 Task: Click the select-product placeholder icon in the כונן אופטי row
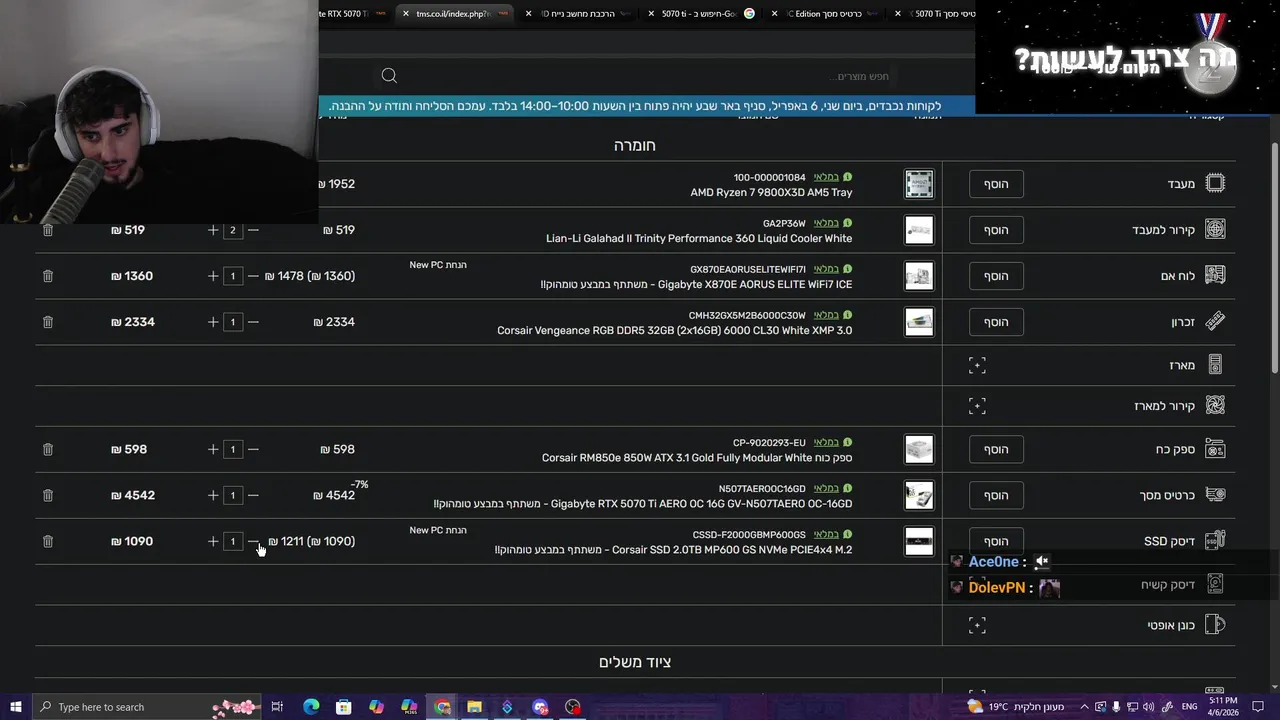(x=977, y=625)
